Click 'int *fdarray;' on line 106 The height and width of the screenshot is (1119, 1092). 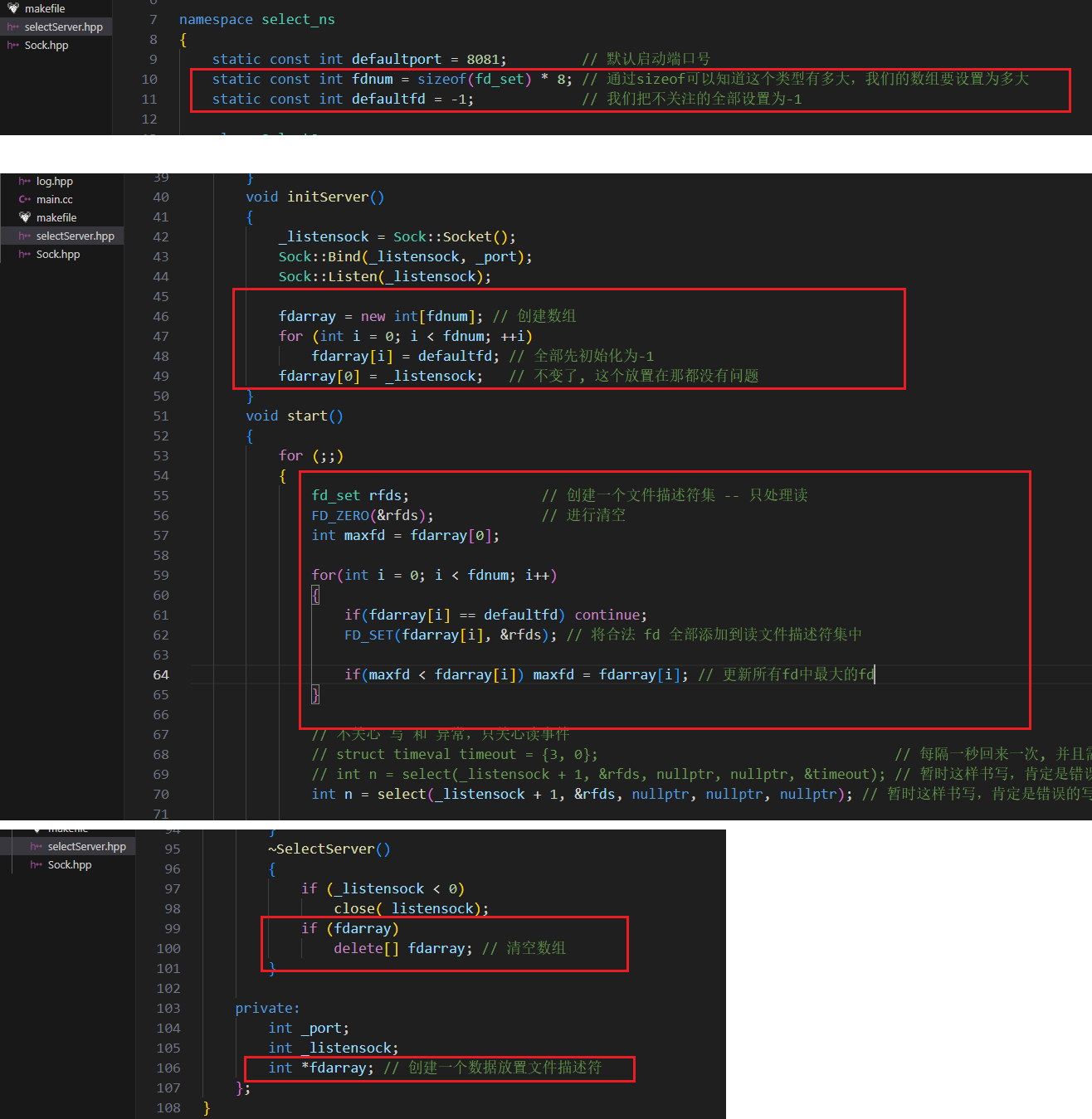[x=321, y=1068]
